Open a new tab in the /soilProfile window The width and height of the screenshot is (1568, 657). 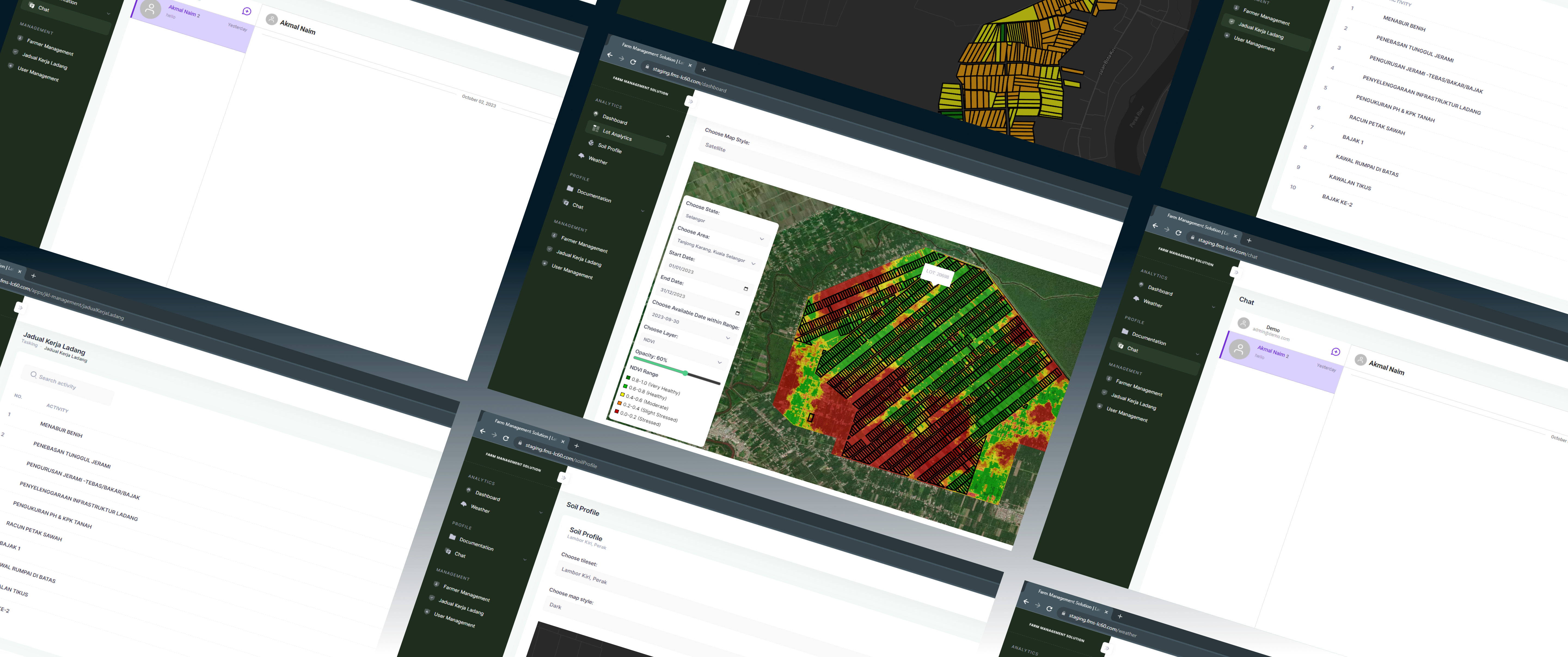pyautogui.click(x=577, y=446)
